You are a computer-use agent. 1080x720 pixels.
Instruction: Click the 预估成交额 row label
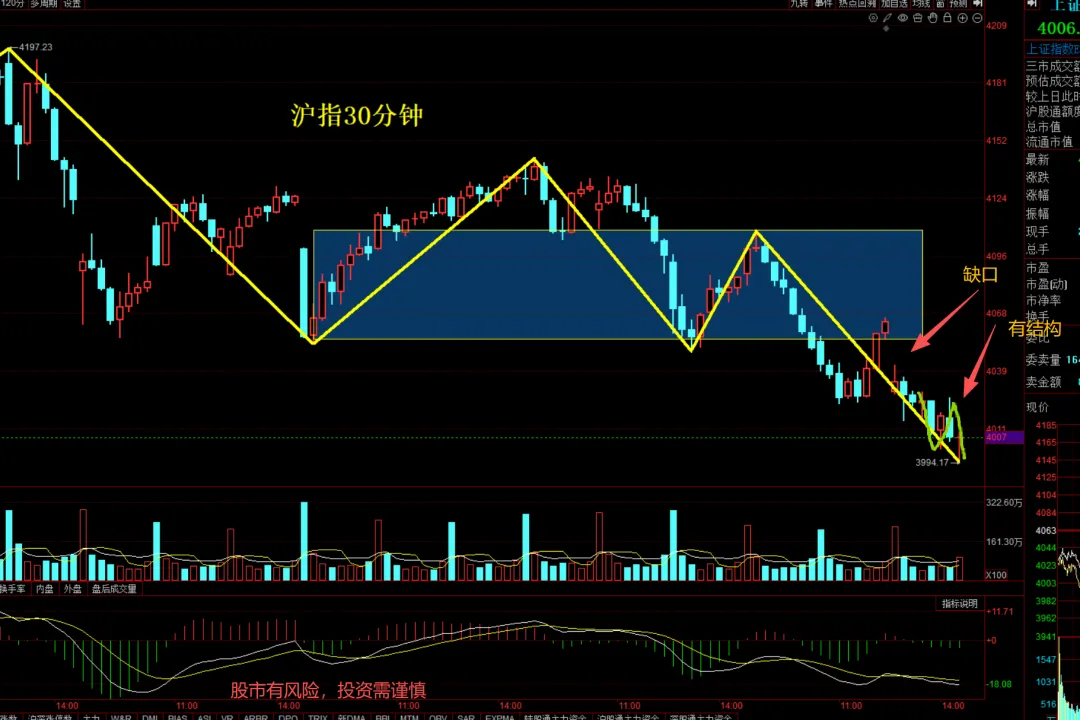pos(1052,81)
